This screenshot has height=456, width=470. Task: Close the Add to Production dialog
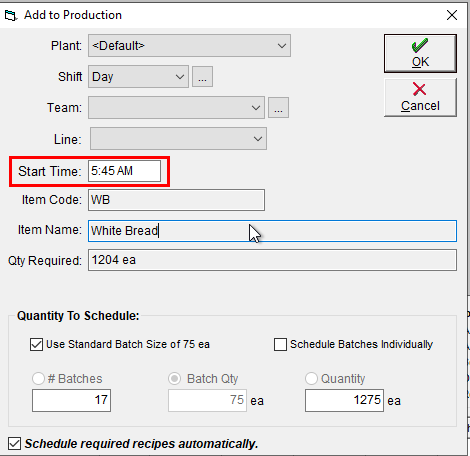click(452, 15)
